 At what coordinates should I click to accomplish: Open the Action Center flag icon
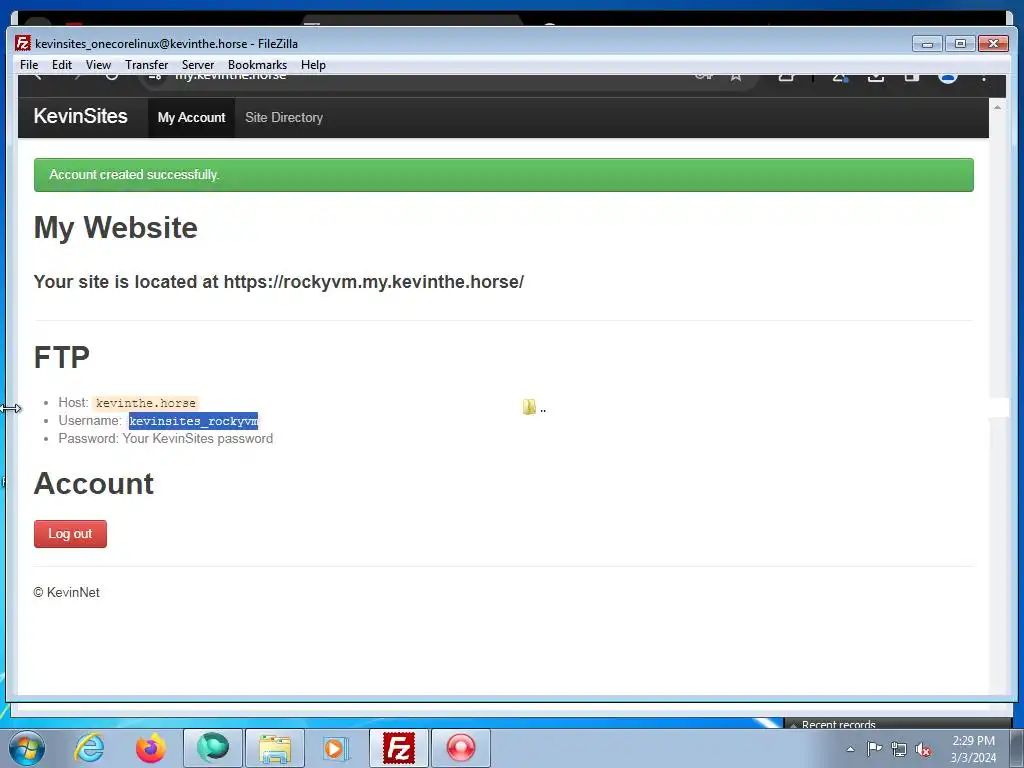click(x=874, y=749)
